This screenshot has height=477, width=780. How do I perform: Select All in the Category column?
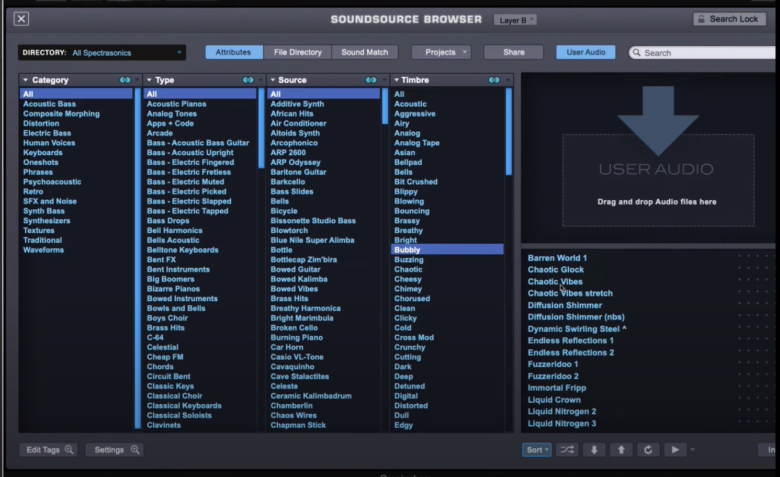pos(76,94)
